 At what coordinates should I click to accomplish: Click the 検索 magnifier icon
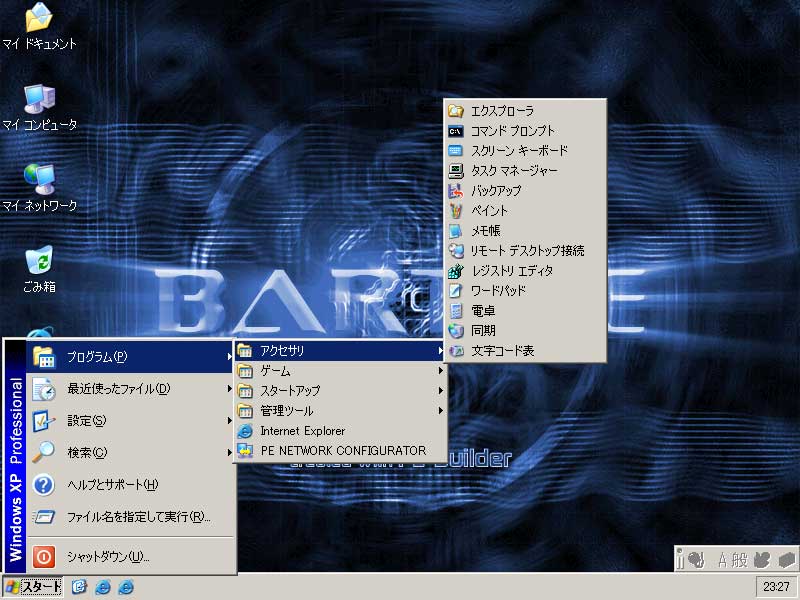click(x=44, y=453)
